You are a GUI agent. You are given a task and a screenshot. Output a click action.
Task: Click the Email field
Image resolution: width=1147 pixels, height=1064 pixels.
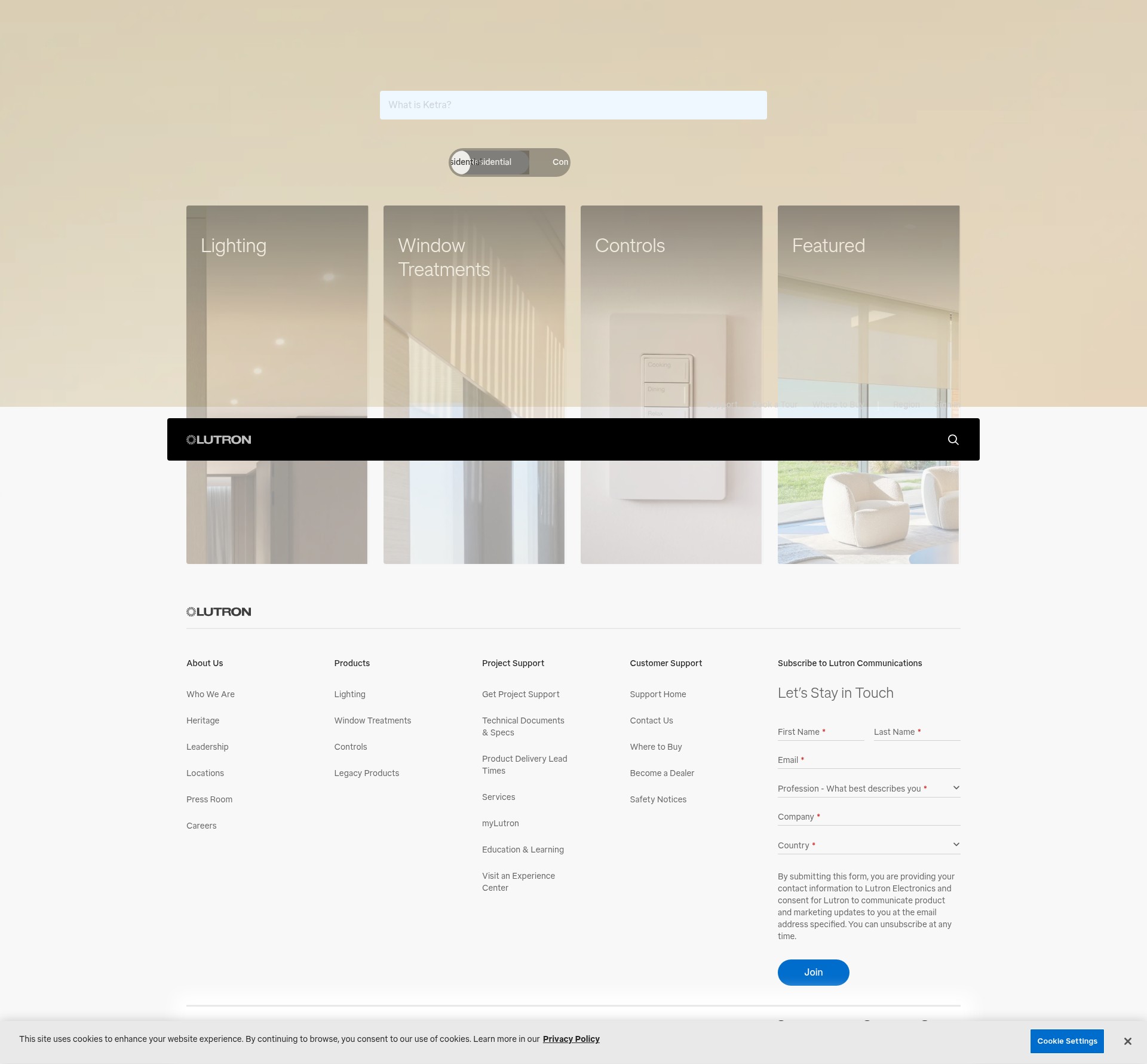coord(869,760)
